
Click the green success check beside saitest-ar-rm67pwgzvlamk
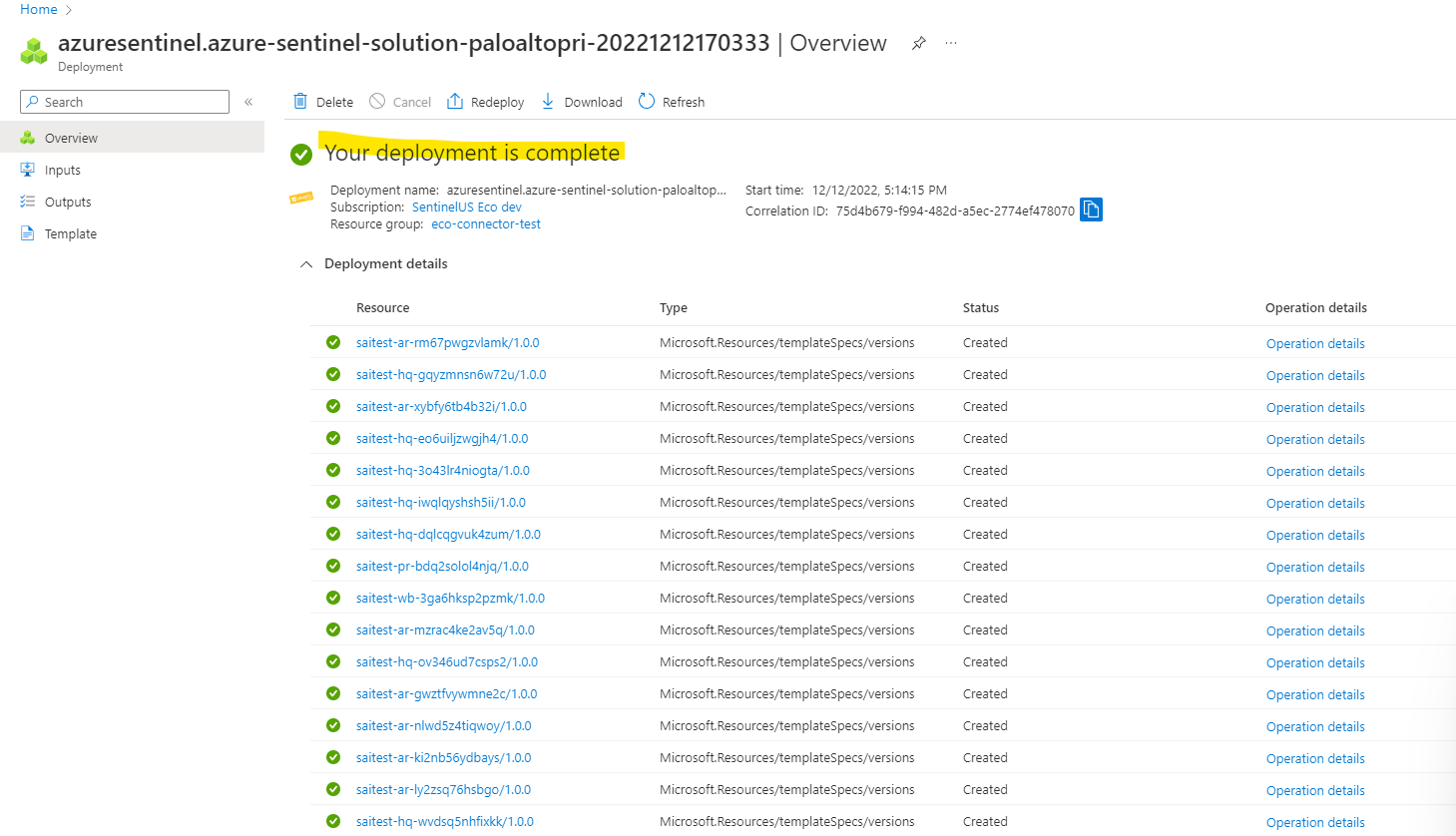[332, 342]
